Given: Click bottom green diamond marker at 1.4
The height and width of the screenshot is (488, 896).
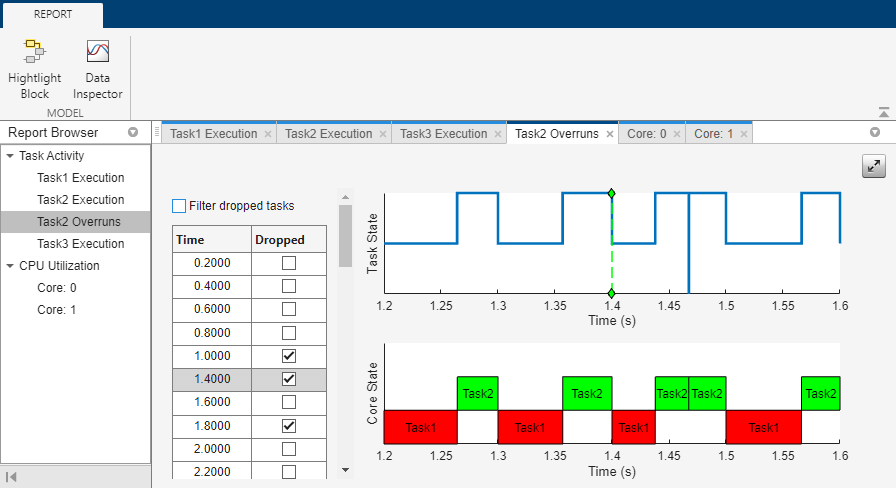Looking at the screenshot, I should pyautogui.click(x=611, y=294).
